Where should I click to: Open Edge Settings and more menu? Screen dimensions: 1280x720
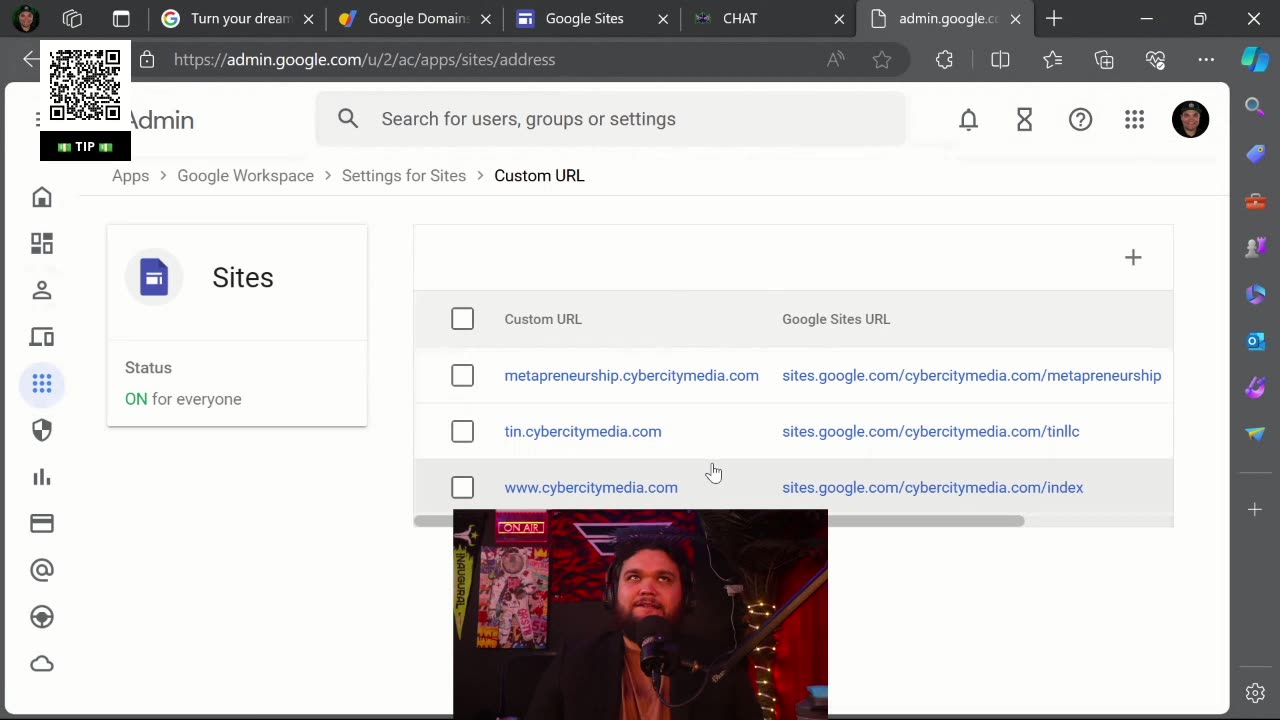pos(1206,60)
